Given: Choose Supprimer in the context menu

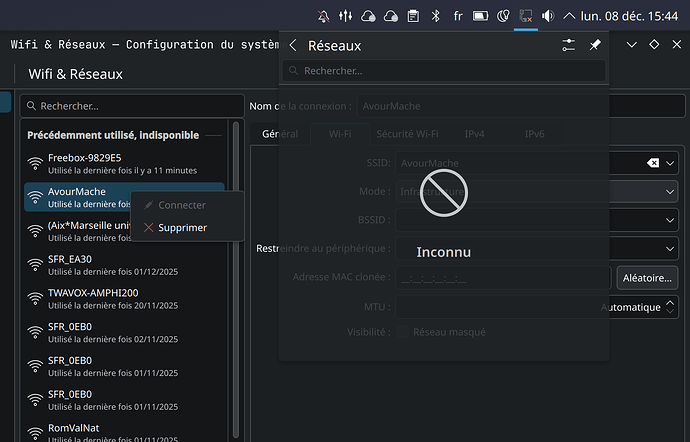Looking at the screenshot, I should (x=182, y=227).
